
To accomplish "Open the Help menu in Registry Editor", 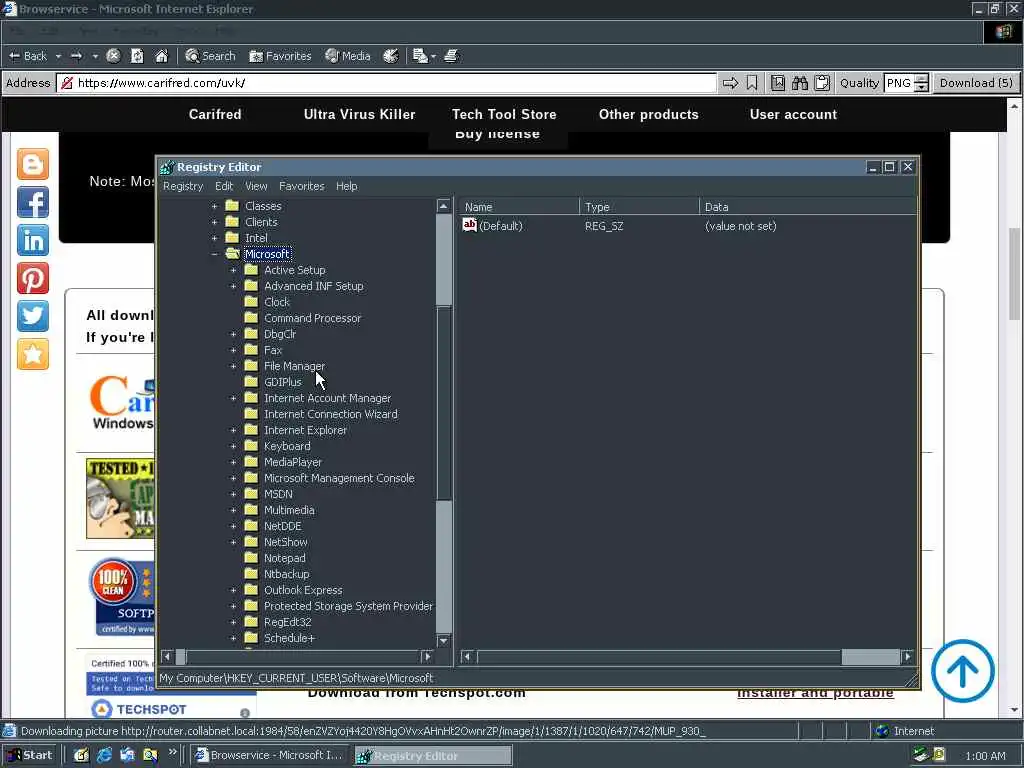I will point(347,186).
